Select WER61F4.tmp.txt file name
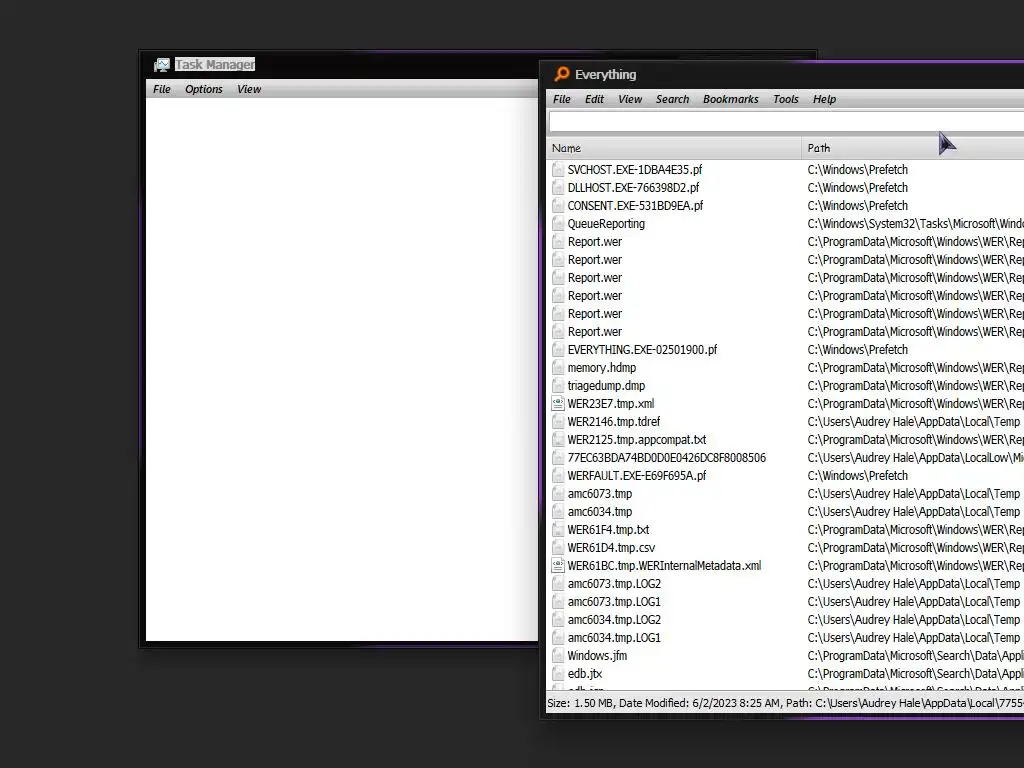 608,530
